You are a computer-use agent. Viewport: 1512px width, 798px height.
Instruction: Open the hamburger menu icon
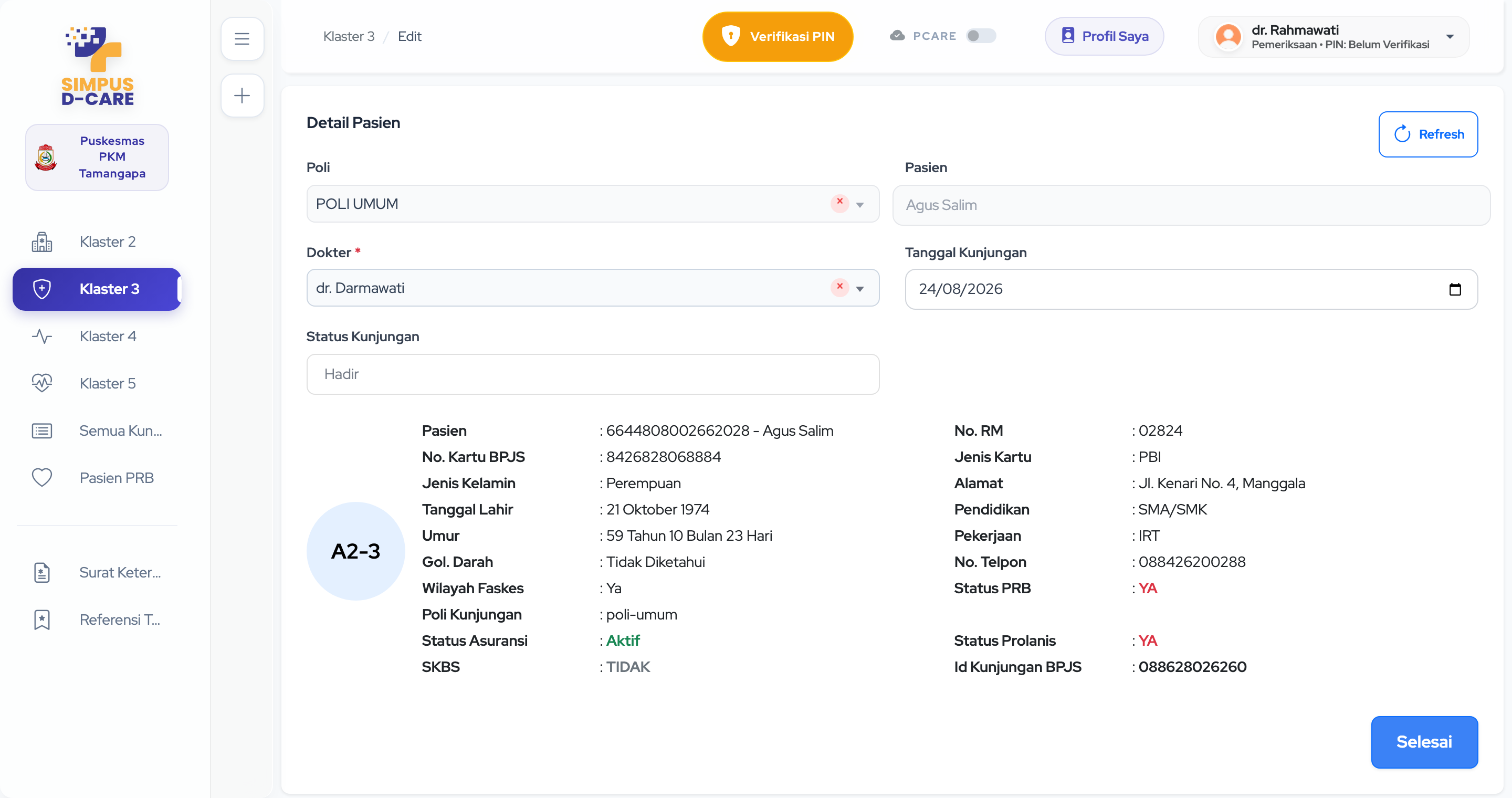(x=242, y=39)
